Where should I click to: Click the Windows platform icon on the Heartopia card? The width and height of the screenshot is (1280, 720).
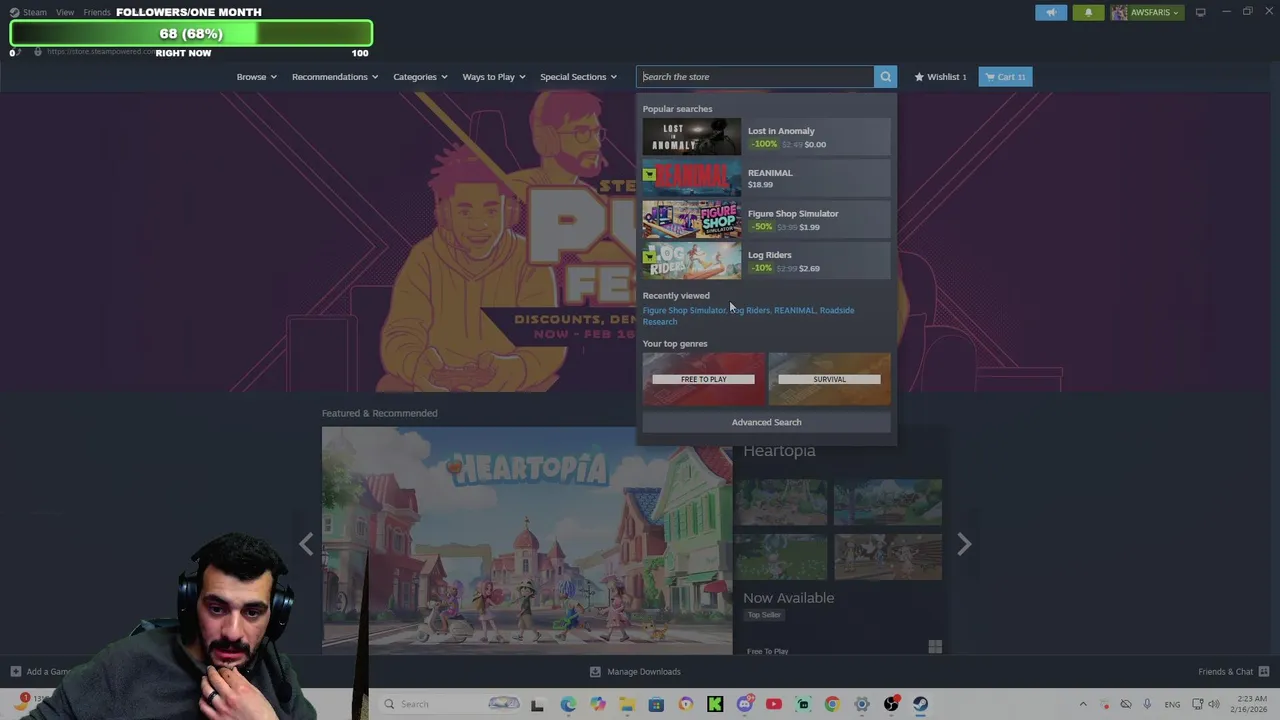tap(935, 647)
